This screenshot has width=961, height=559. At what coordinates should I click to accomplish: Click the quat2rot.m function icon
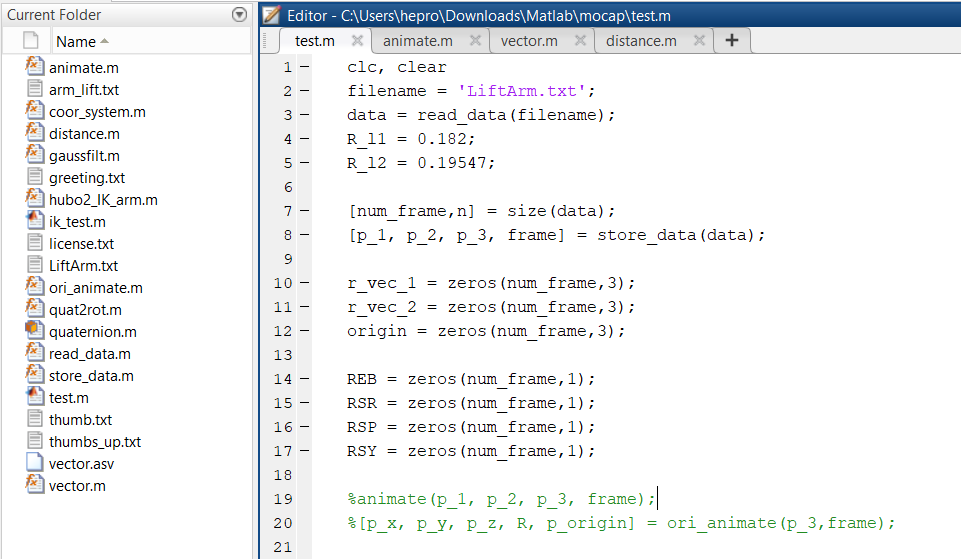point(35,309)
